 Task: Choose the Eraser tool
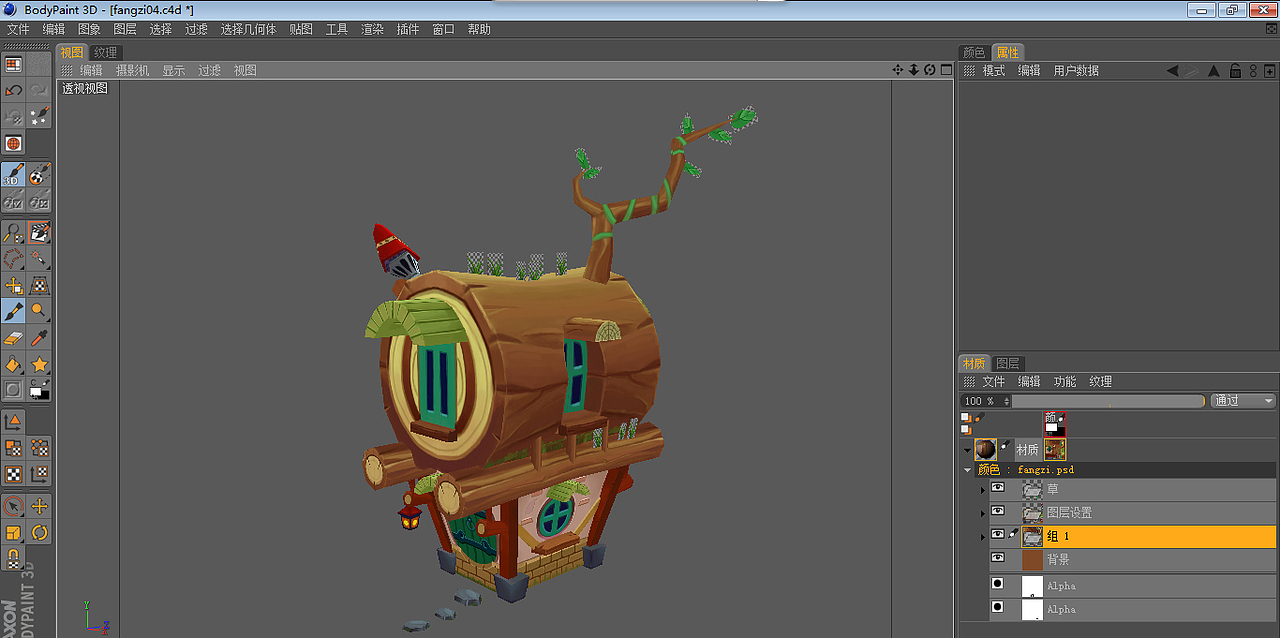[x=13, y=337]
